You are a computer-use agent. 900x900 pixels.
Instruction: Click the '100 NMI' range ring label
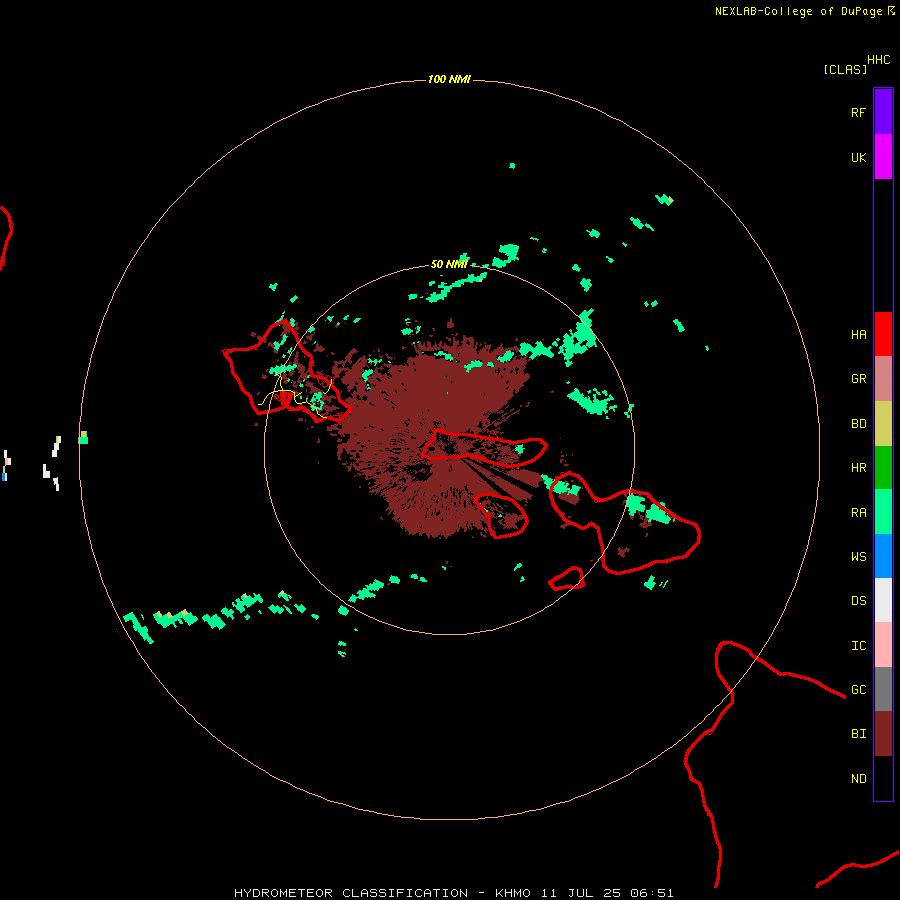point(449,79)
